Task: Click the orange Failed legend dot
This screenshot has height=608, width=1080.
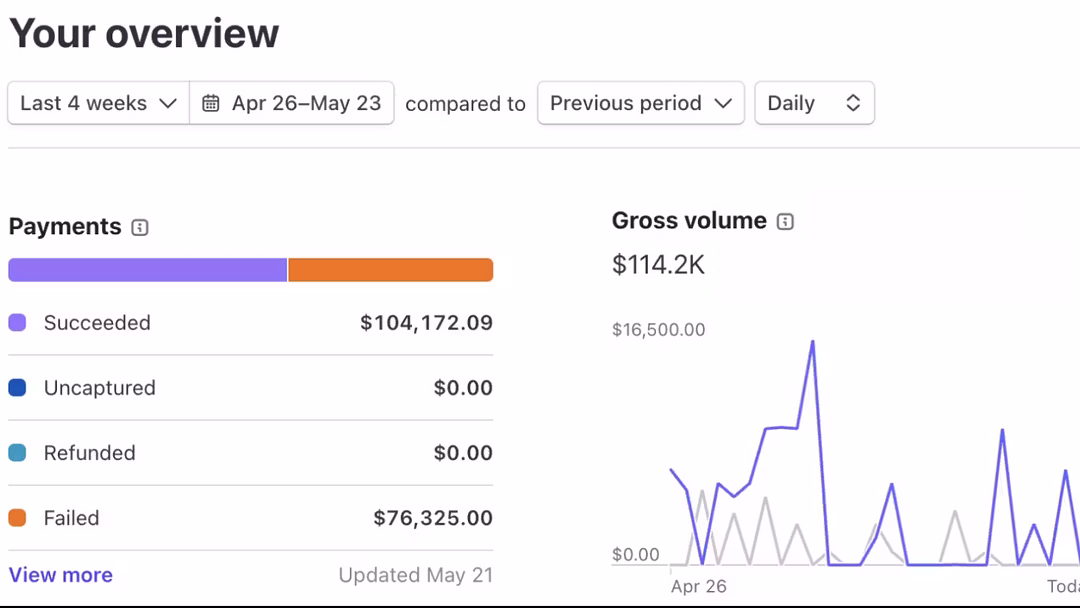Action: coord(17,518)
